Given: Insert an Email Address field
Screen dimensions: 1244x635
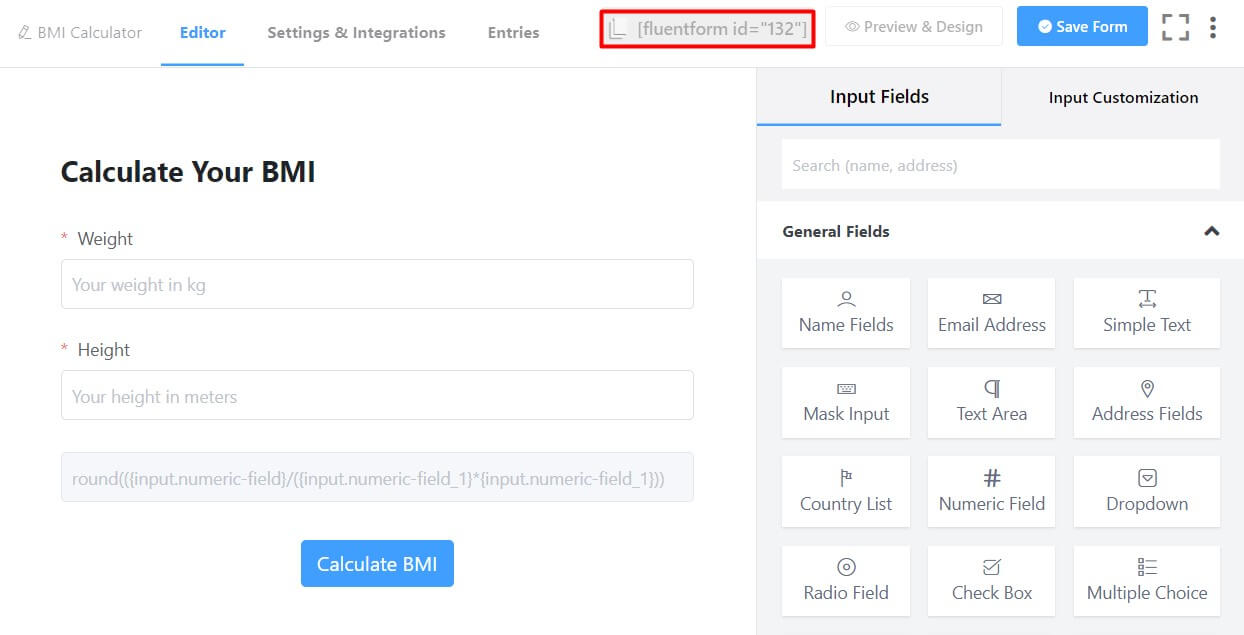Looking at the screenshot, I should pos(991,312).
